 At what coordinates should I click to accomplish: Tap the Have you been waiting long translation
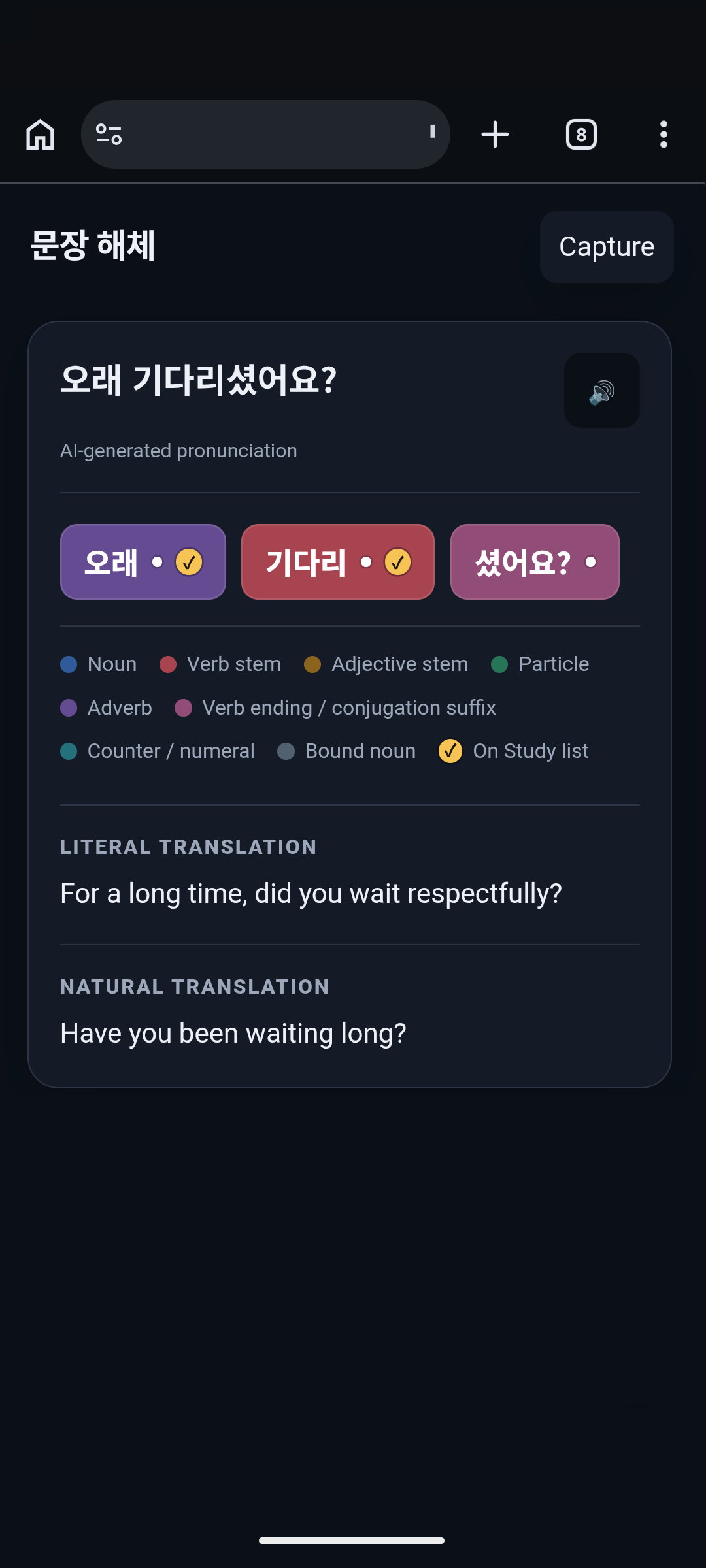(233, 1034)
